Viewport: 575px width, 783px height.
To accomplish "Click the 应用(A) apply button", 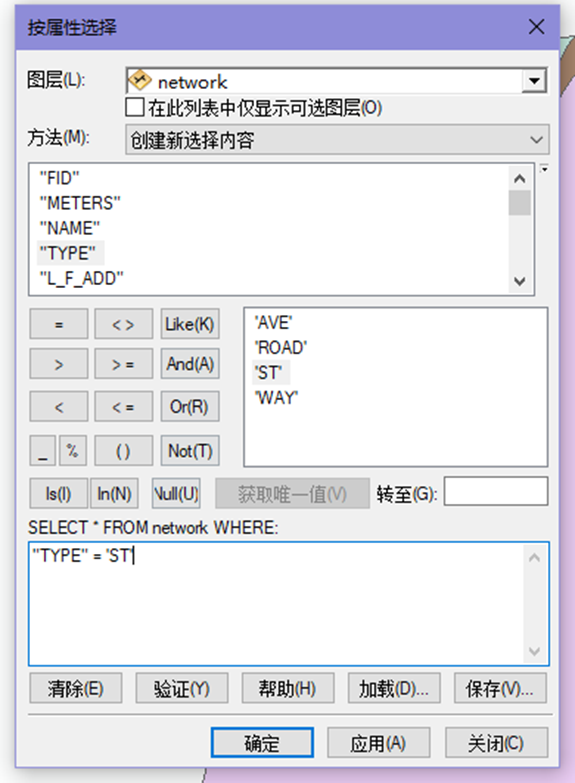I will (379, 743).
